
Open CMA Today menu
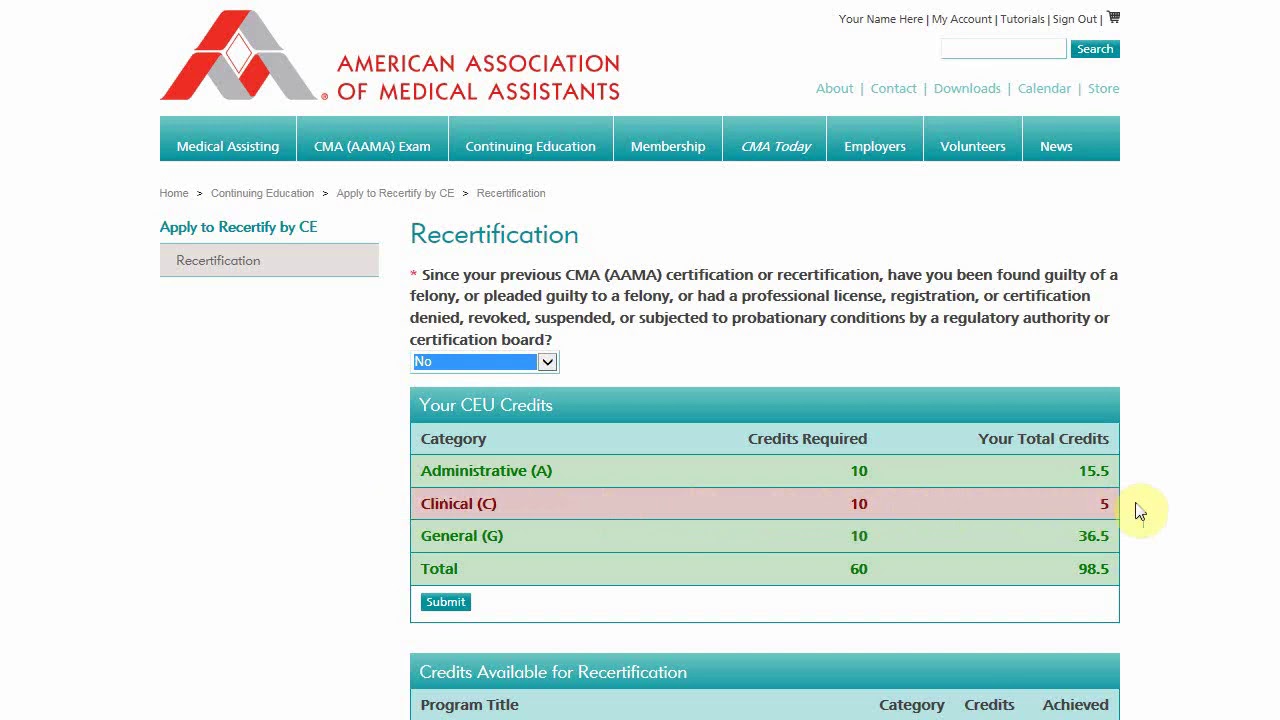(x=776, y=139)
